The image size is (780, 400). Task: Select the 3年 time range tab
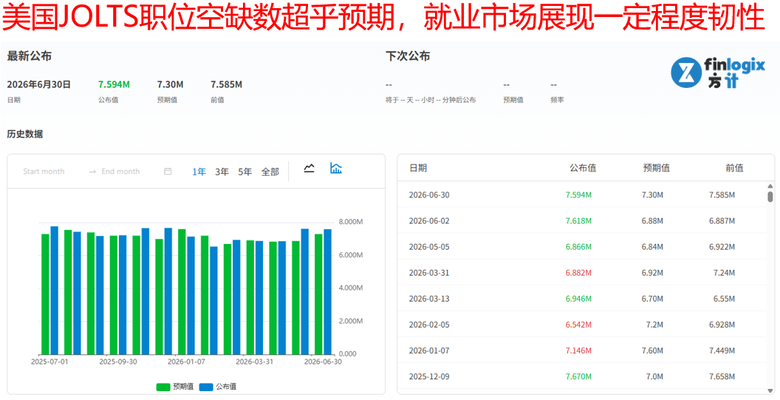point(222,172)
